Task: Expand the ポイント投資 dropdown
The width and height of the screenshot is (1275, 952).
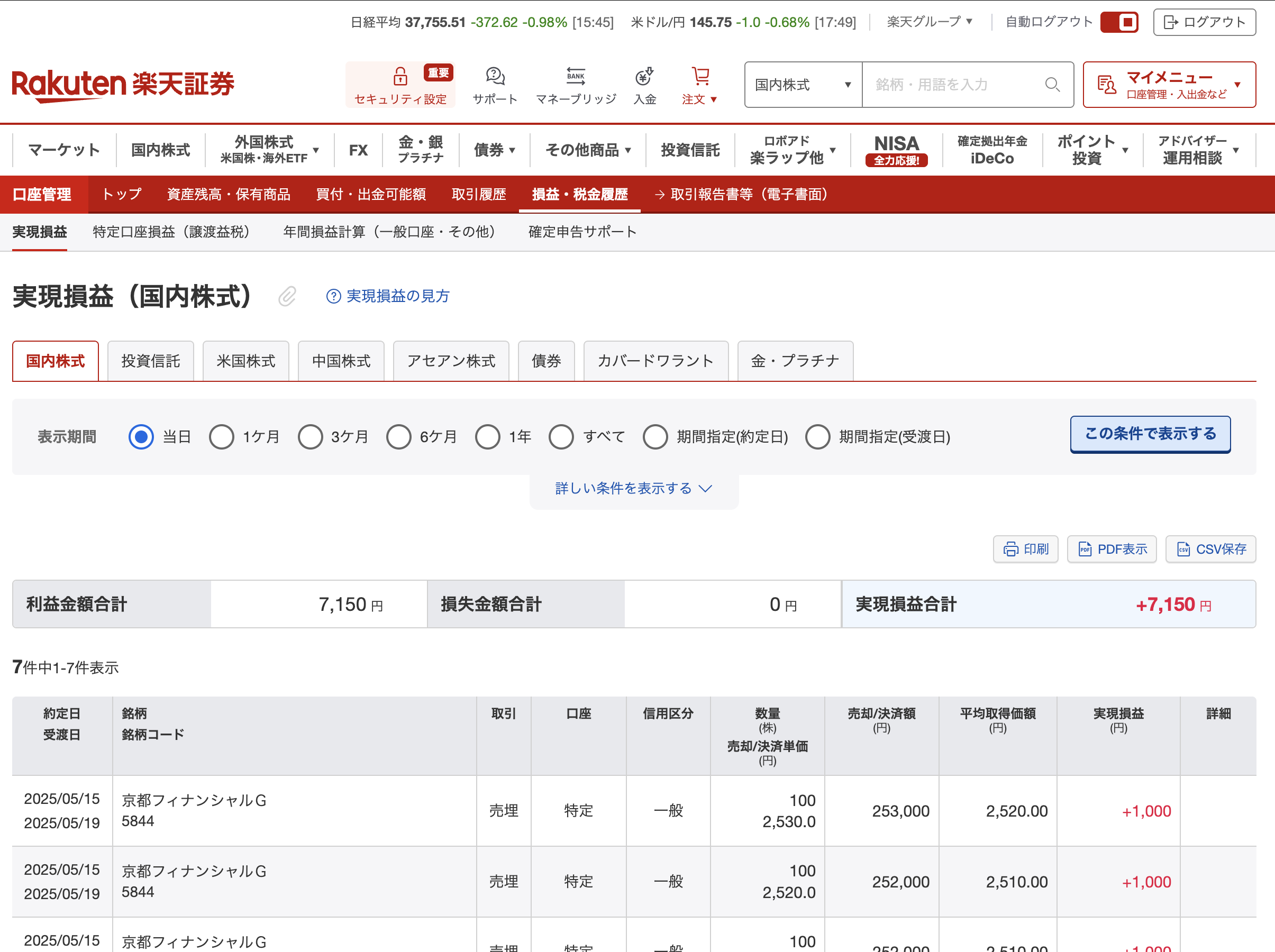Action: click(1092, 150)
